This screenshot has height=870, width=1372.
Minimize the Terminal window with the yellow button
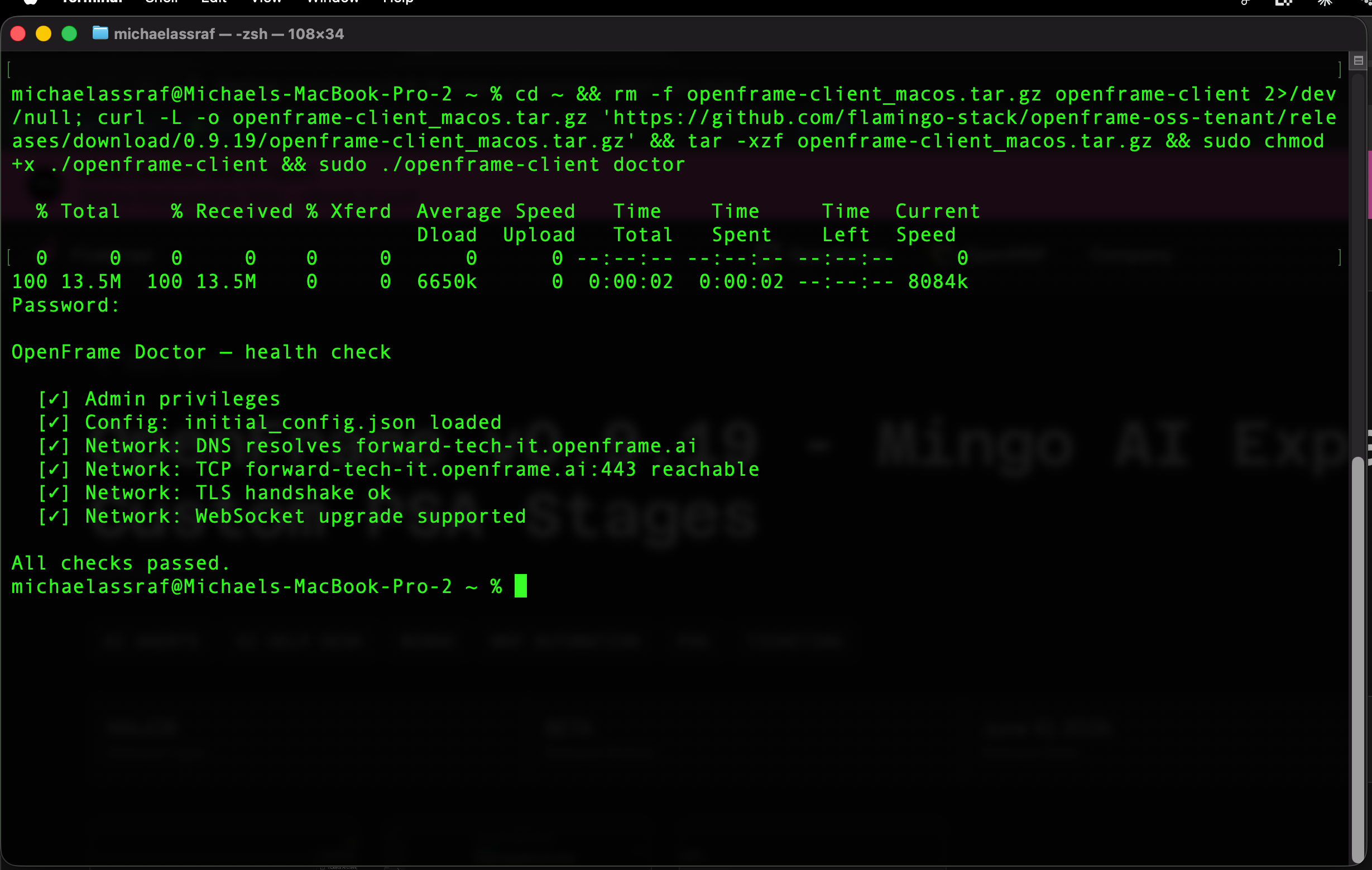[44, 34]
